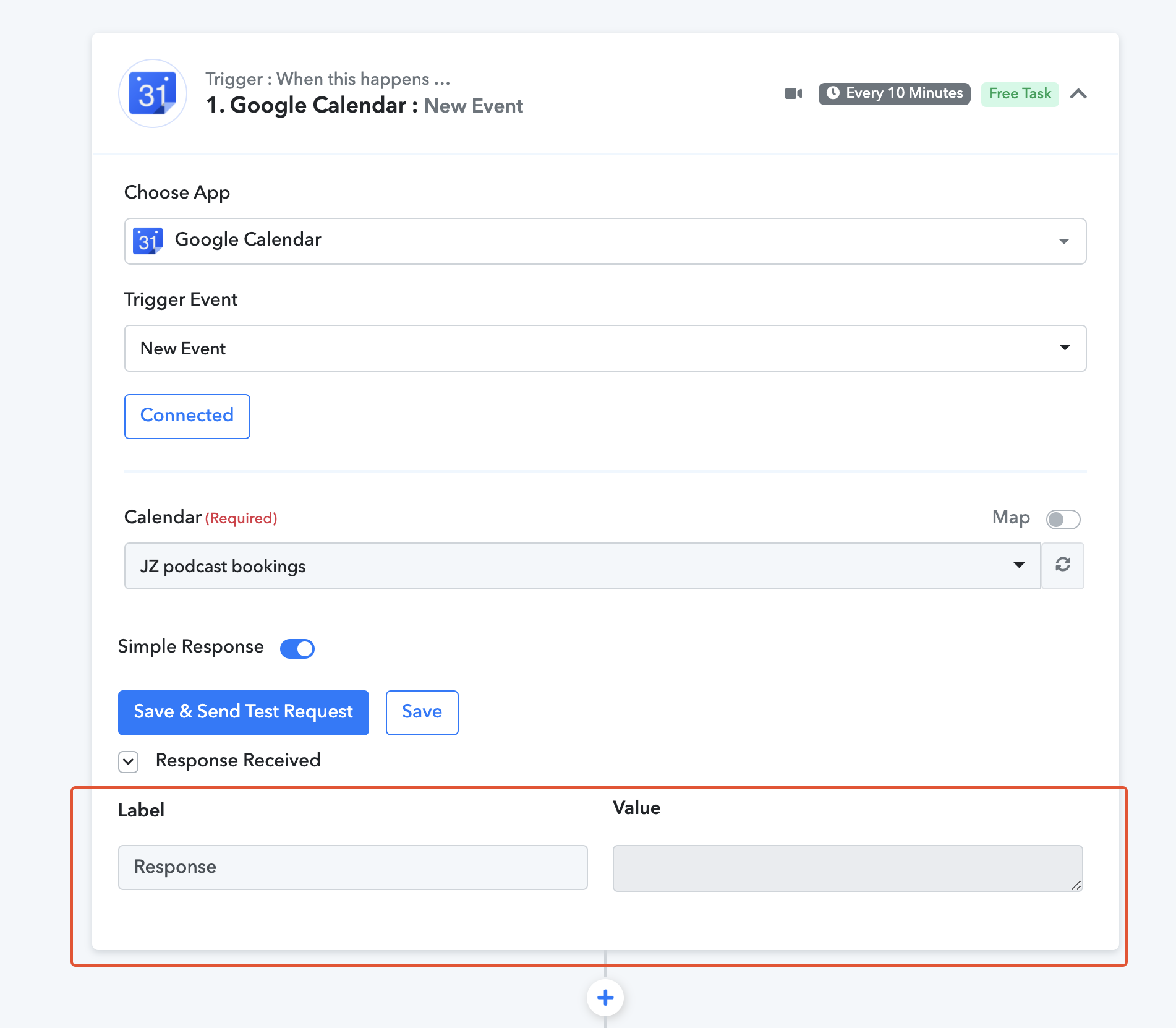Click the Google Calendar app logo in header
This screenshot has height=1028, width=1176.
[x=153, y=93]
